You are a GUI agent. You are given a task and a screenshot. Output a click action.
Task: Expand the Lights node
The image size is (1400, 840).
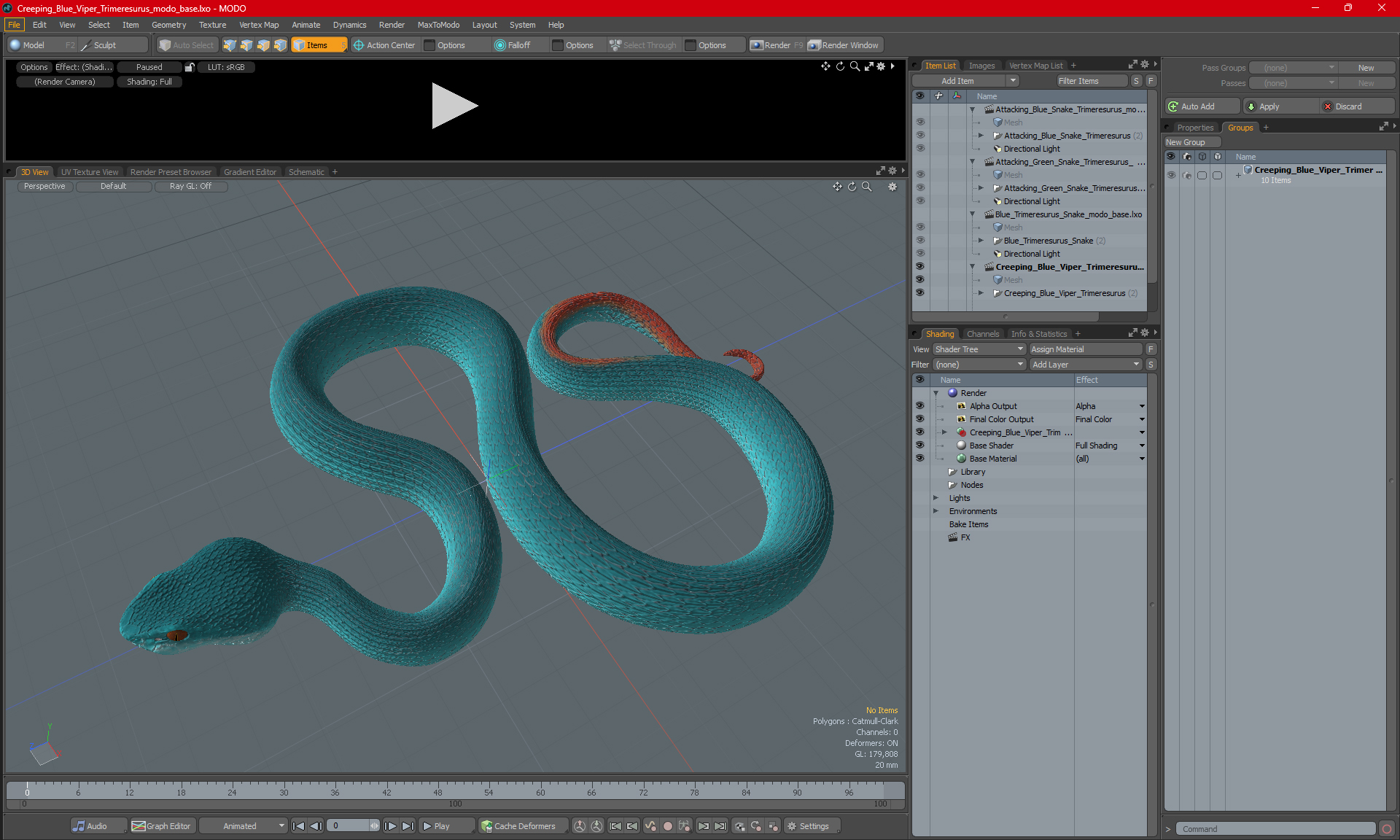pyautogui.click(x=936, y=498)
